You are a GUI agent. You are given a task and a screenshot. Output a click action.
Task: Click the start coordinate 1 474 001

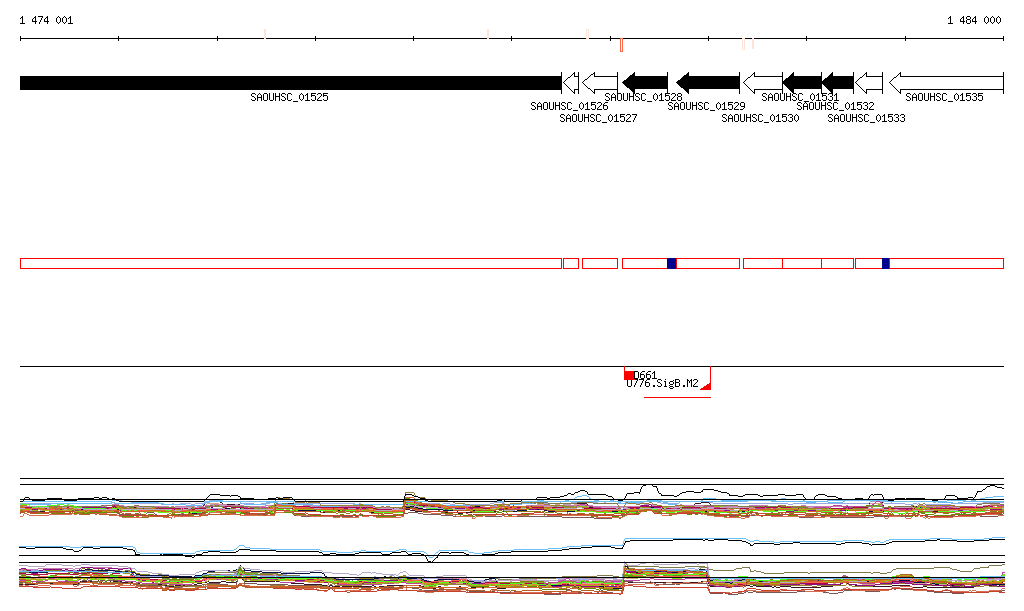(x=46, y=20)
